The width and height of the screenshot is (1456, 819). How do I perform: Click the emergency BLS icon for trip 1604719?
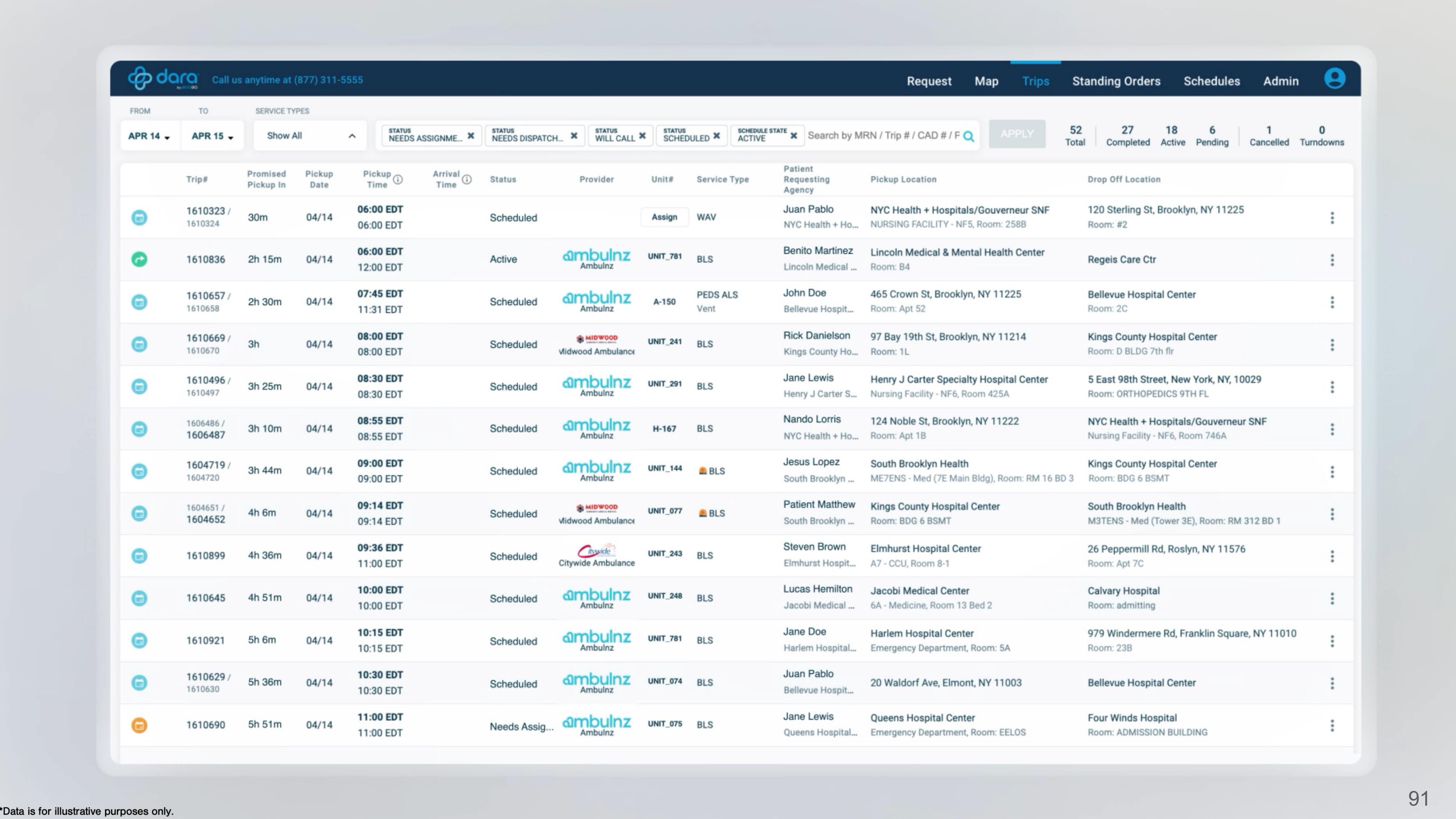click(703, 471)
